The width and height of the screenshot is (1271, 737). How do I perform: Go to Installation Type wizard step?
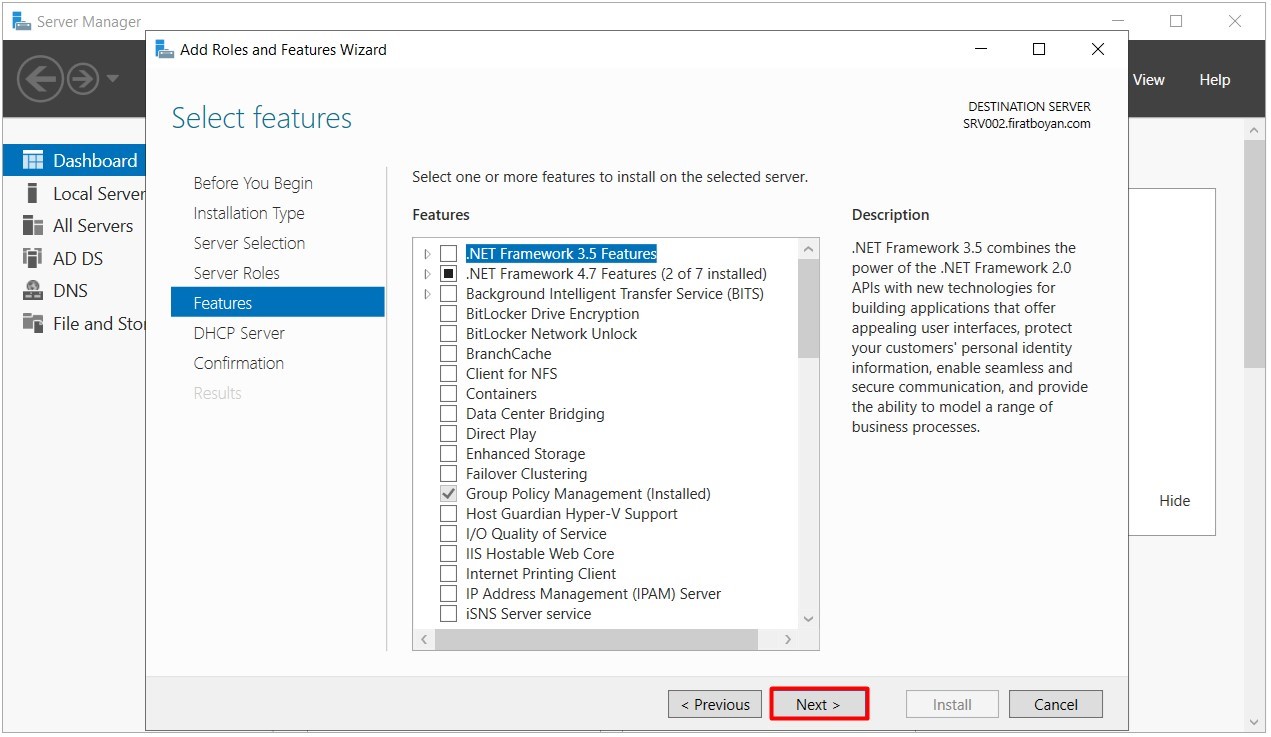[249, 213]
